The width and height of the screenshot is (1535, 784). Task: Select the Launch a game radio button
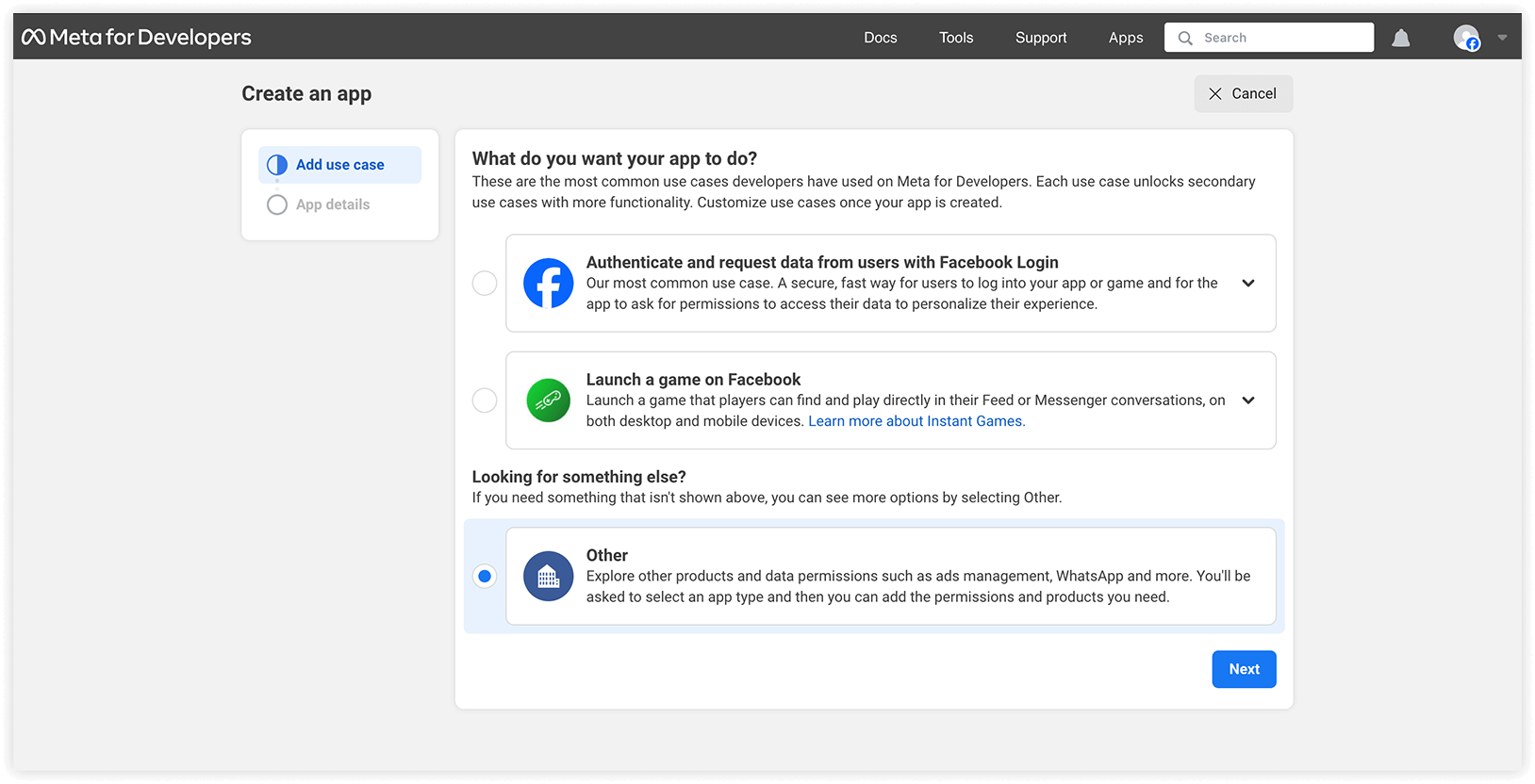pos(485,400)
